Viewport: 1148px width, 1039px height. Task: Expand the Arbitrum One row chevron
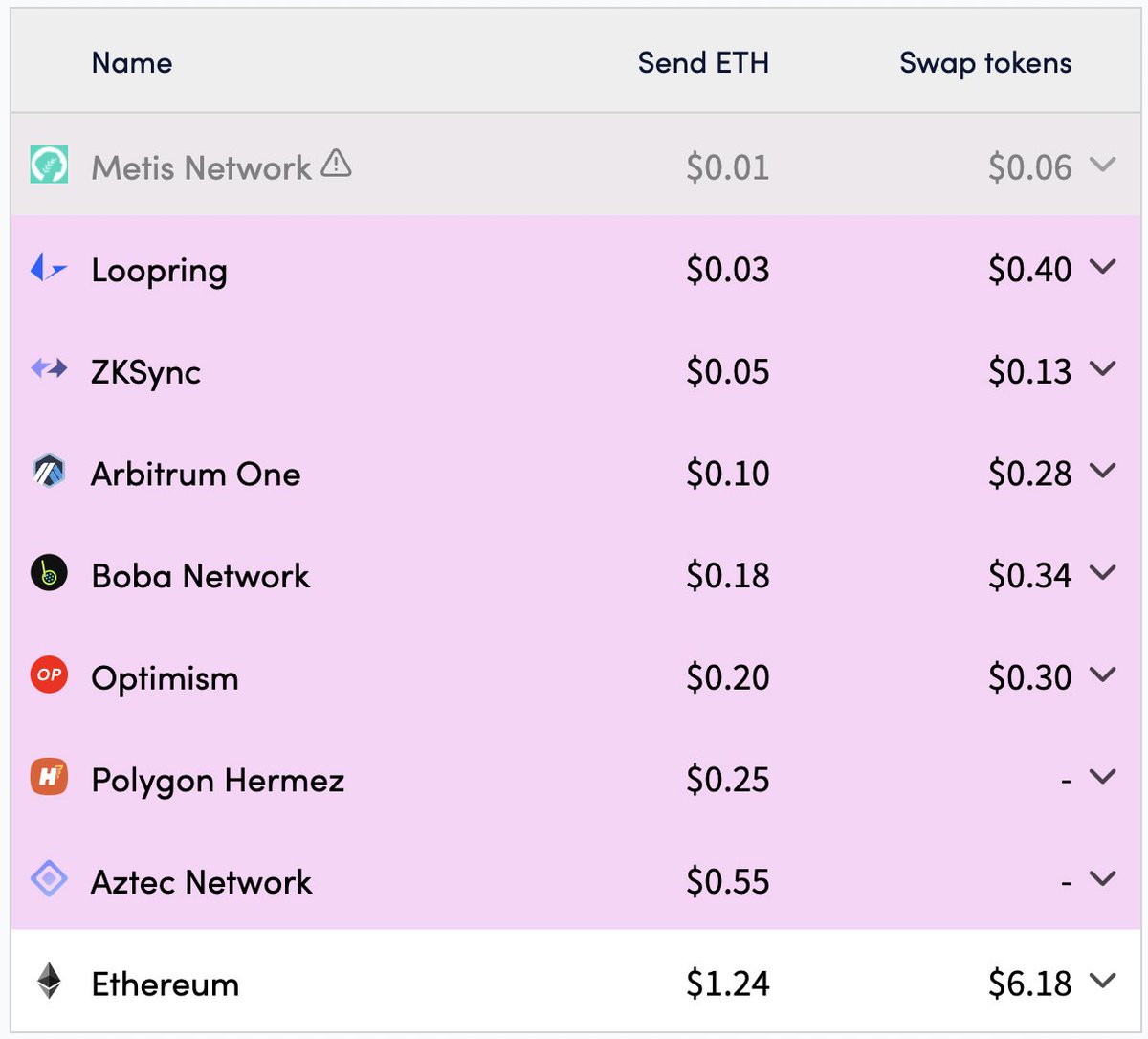[x=1103, y=471]
